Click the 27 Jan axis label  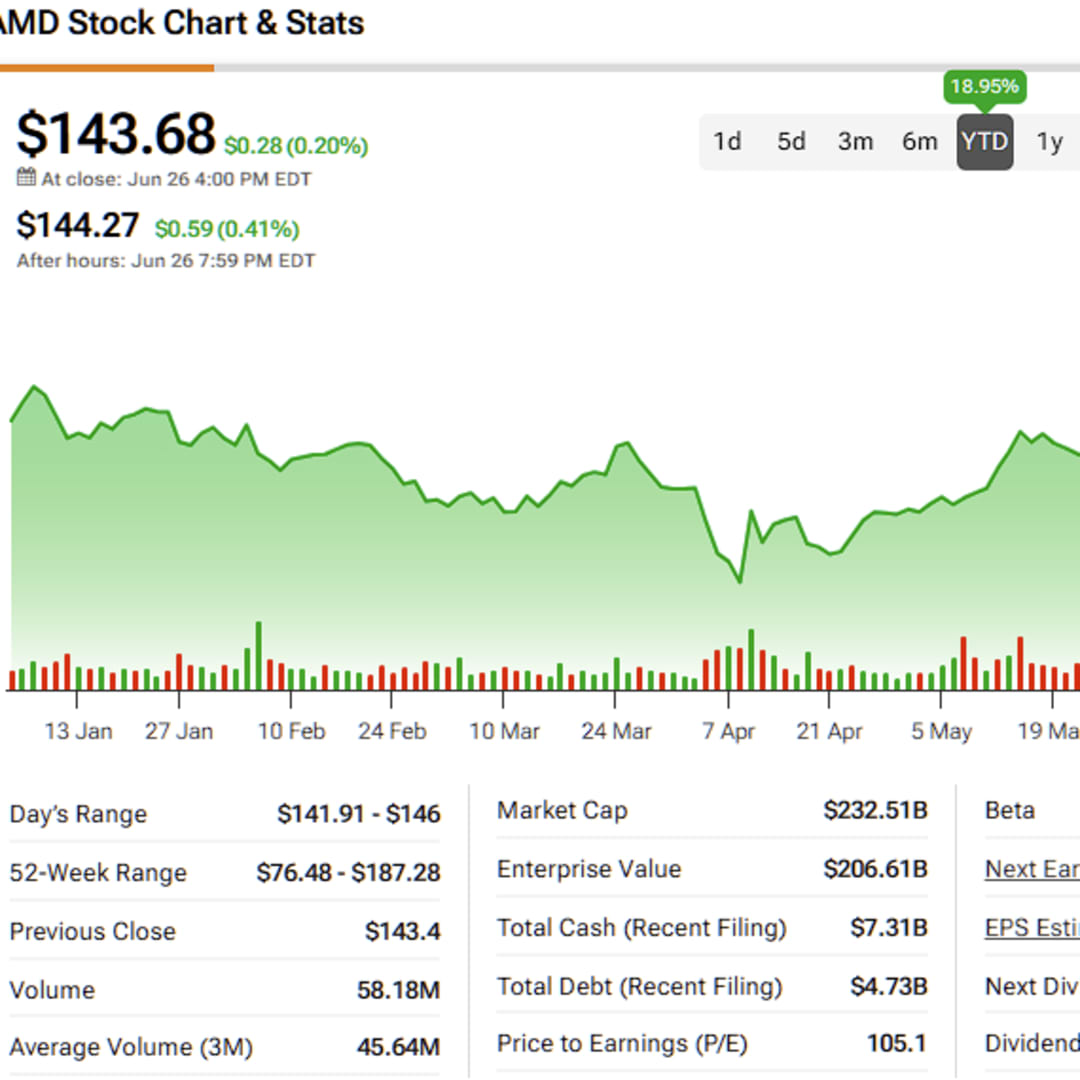click(x=179, y=731)
